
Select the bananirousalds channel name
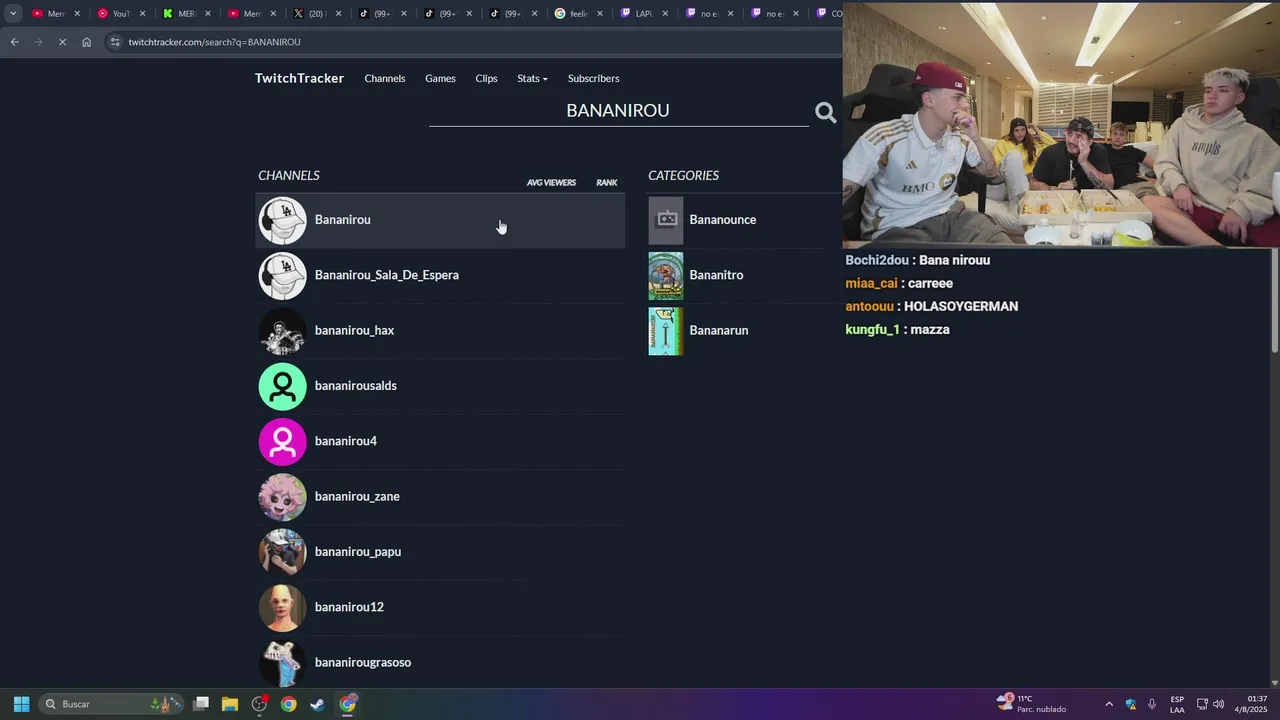click(x=355, y=386)
